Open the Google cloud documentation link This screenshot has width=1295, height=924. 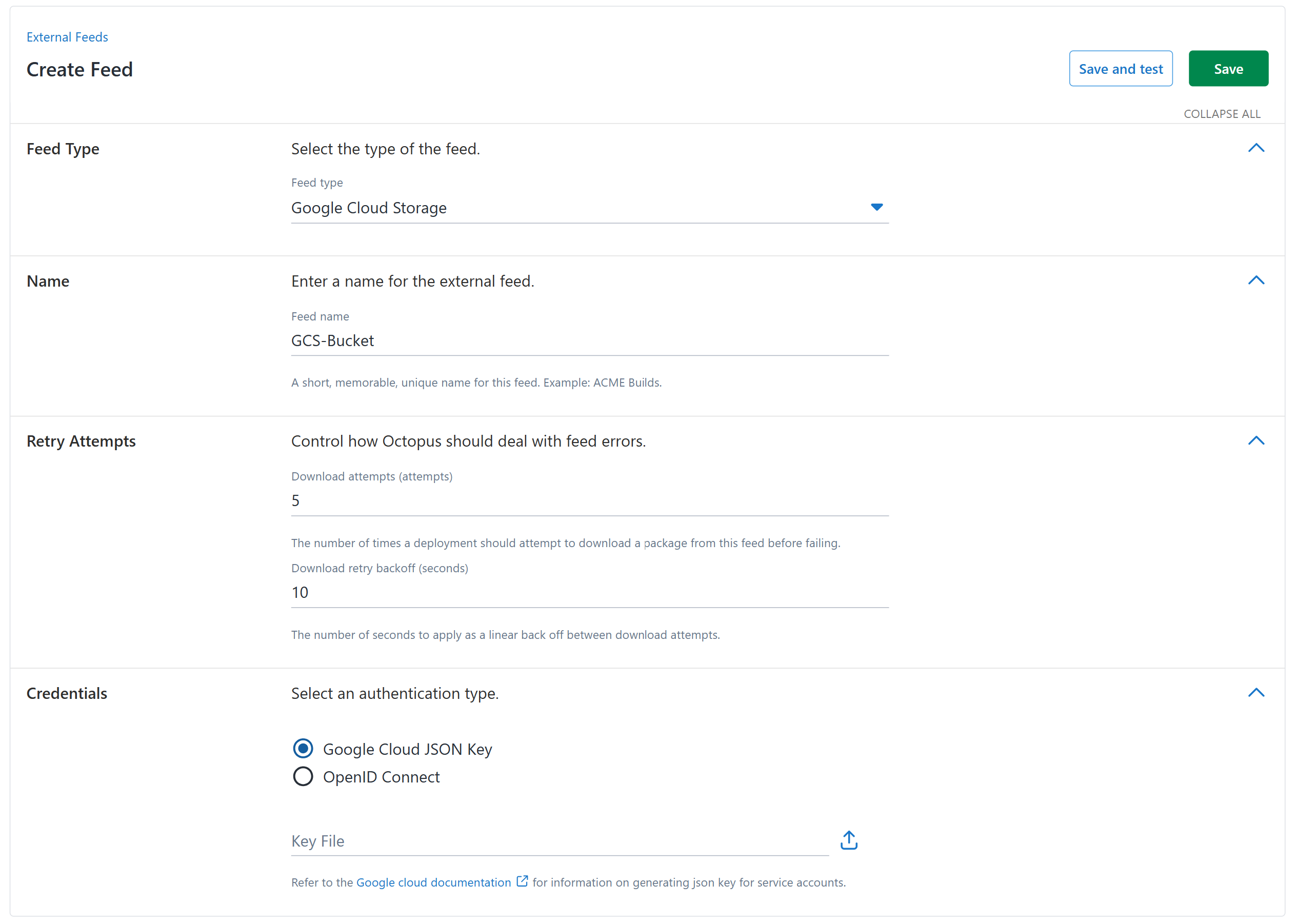pos(433,882)
